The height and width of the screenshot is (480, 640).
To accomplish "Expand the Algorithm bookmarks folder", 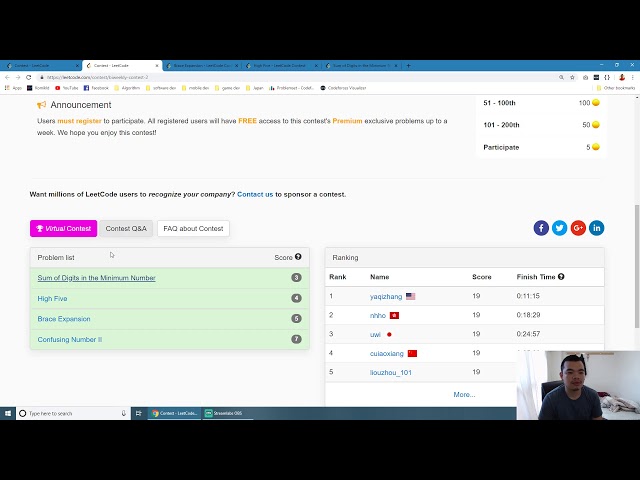I will [127, 88].
